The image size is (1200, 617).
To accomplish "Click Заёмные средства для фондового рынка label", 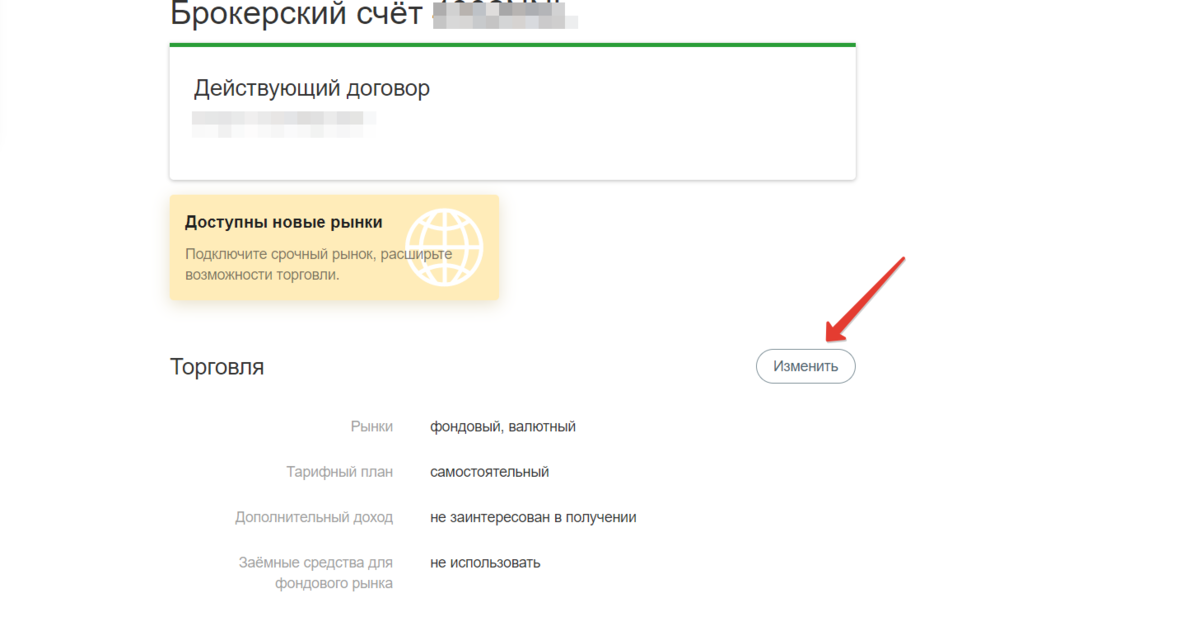I will click(316, 573).
